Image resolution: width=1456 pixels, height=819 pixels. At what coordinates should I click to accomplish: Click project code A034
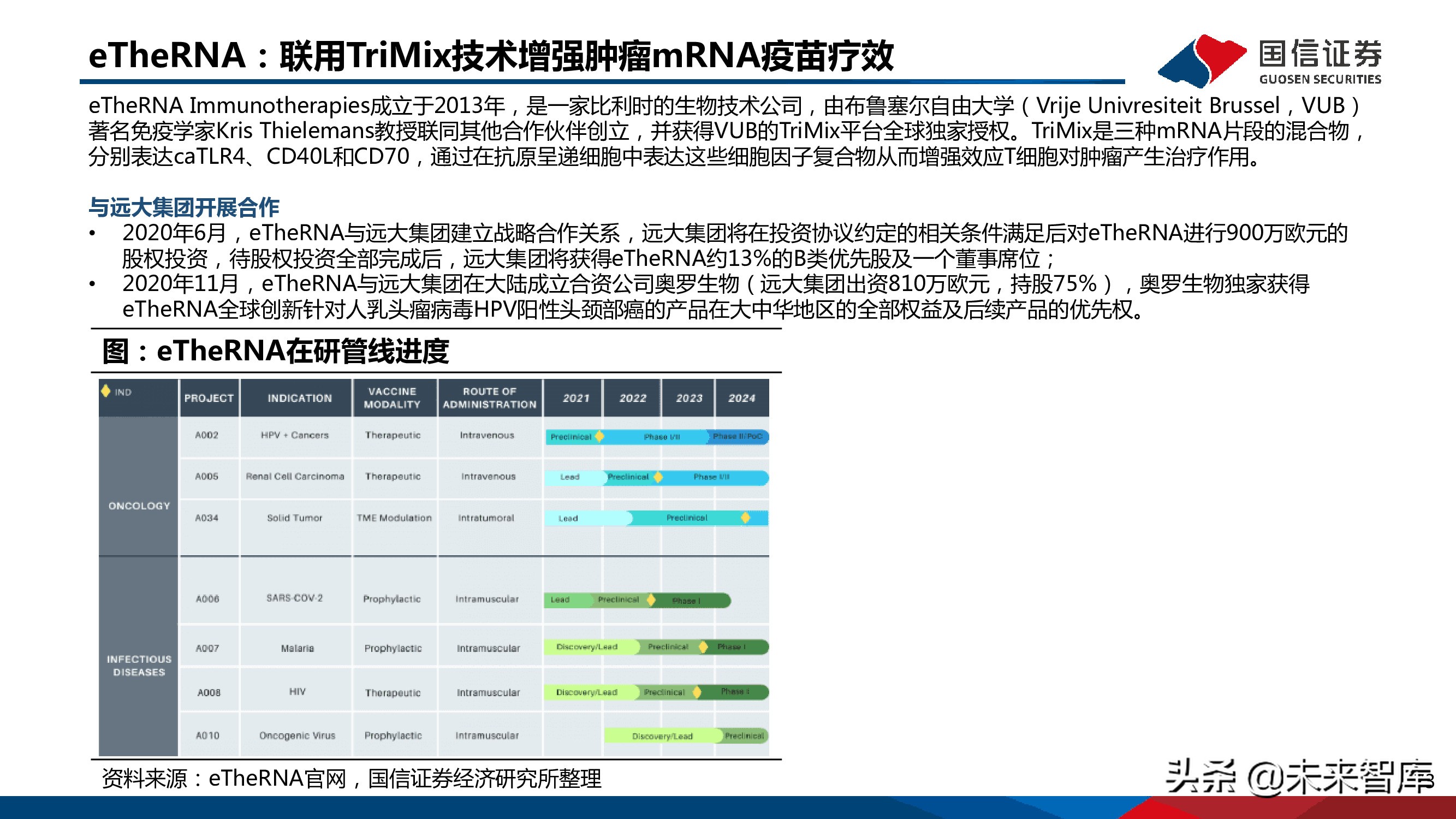(x=207, y=518)
